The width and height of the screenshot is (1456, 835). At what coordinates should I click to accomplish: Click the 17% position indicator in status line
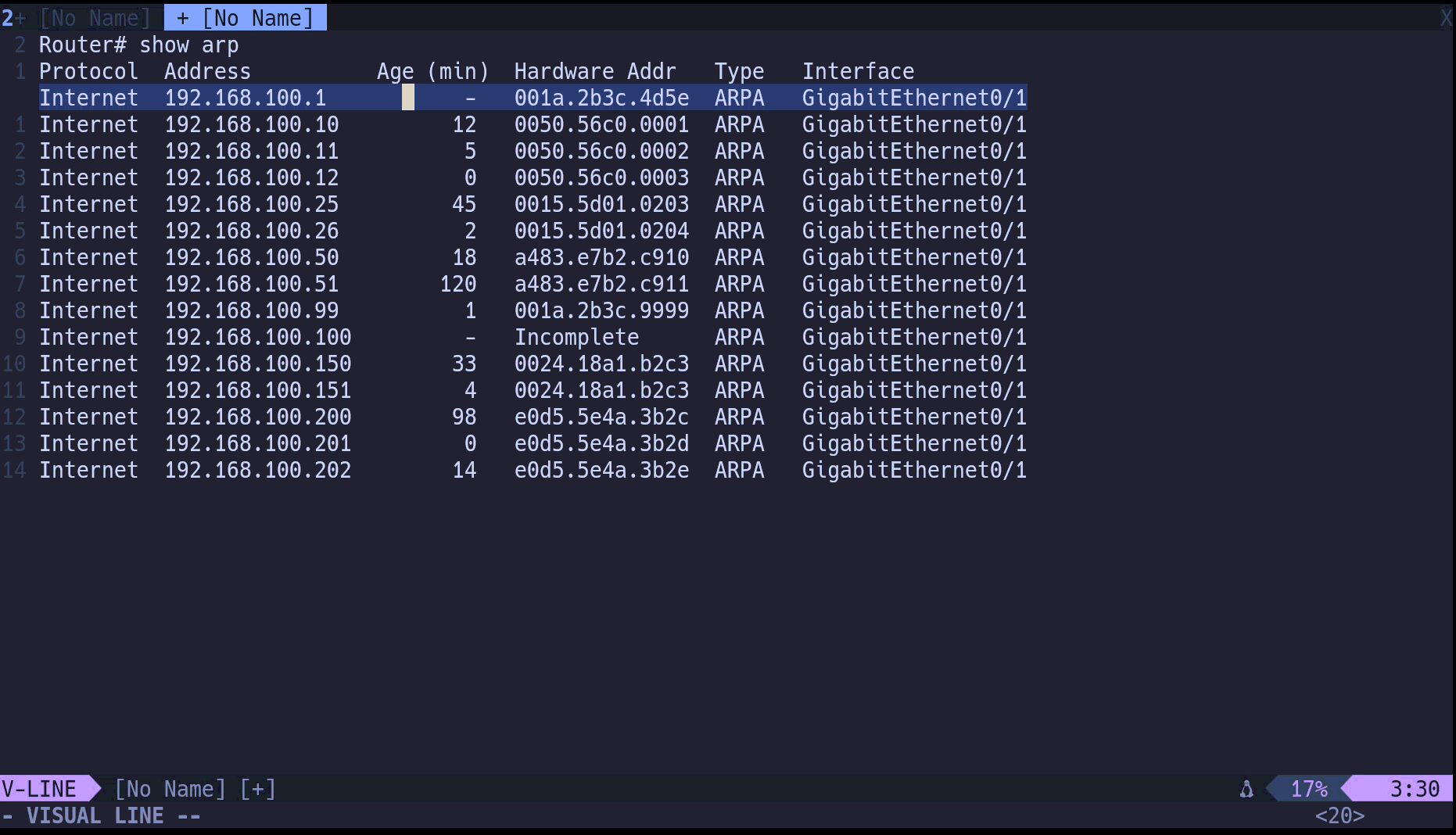tap(1309, 789)
